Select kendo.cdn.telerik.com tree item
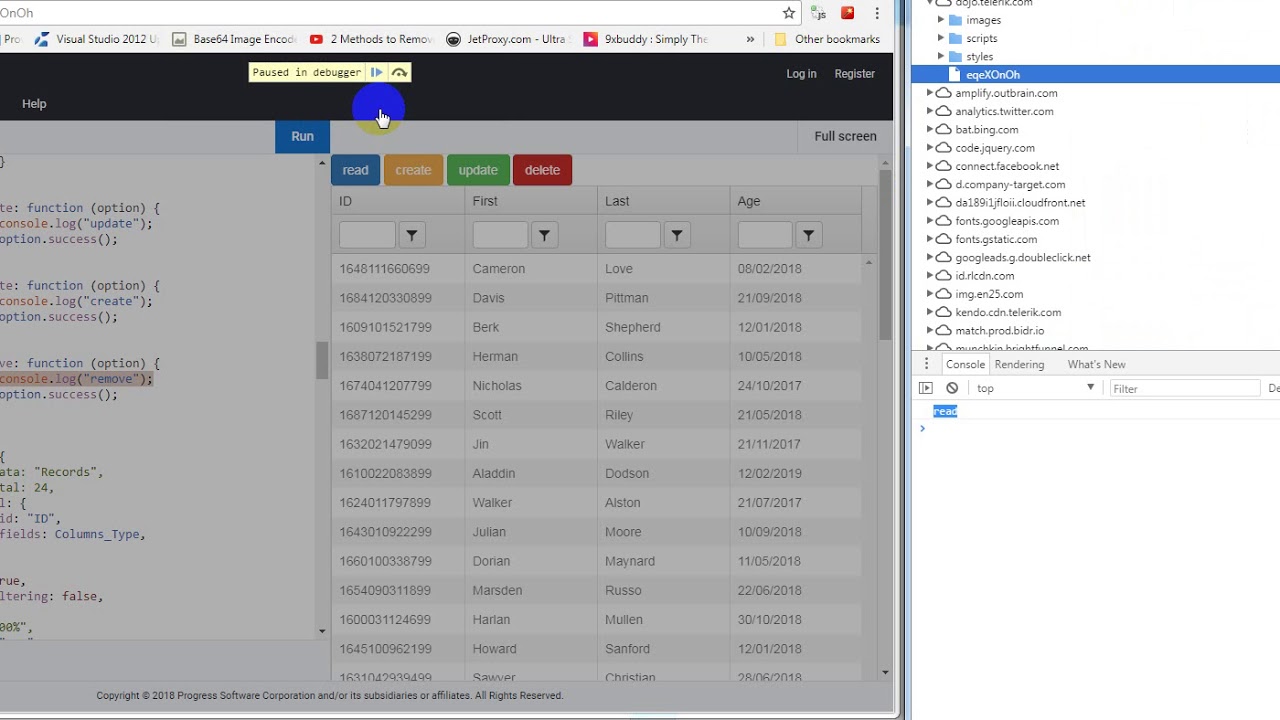This screenshot has height=720, width=1280. pos(1007,312)
